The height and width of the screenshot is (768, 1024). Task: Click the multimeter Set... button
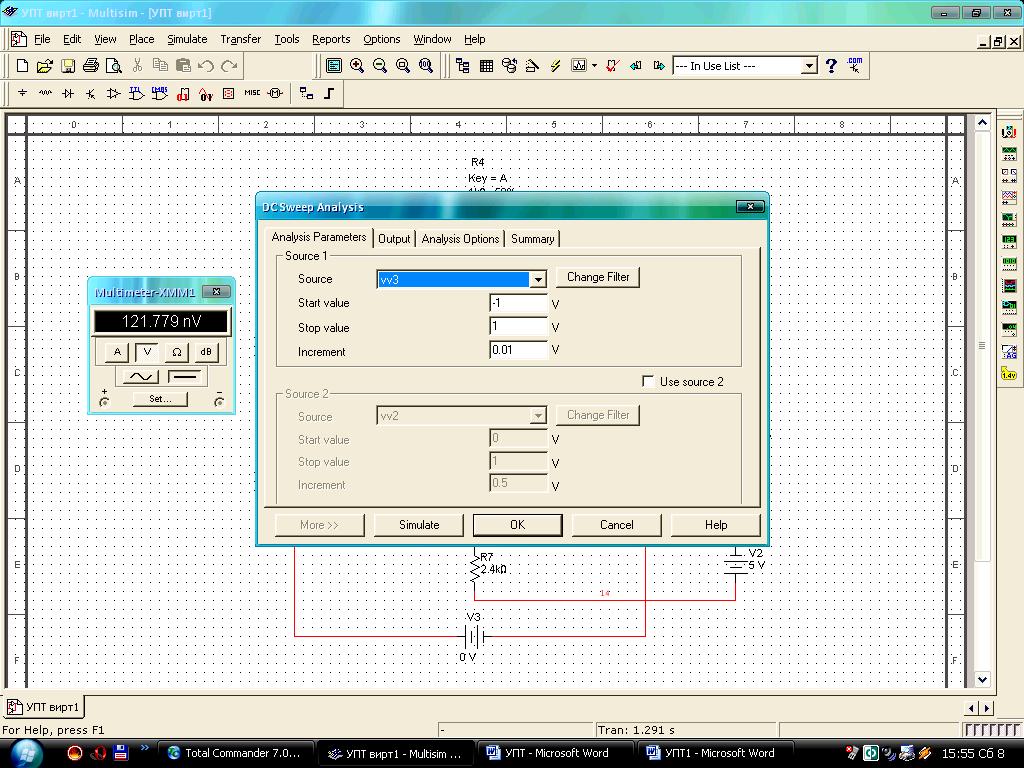click(160, 398)
